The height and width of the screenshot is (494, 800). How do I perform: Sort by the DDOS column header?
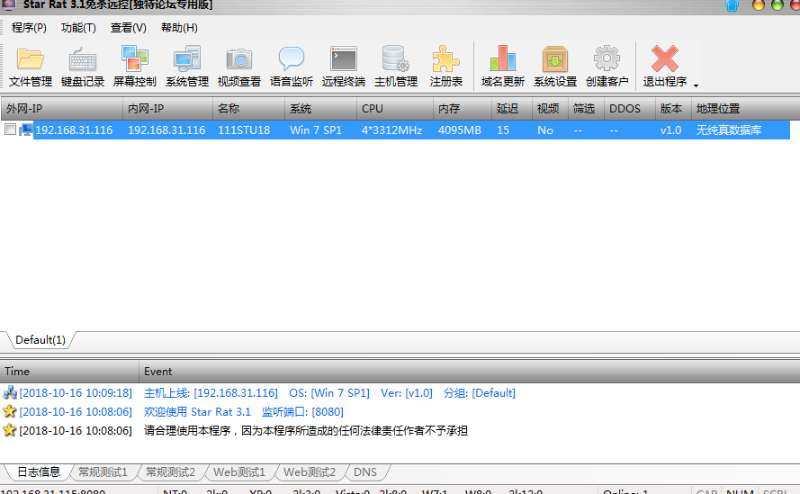point(629,108)
